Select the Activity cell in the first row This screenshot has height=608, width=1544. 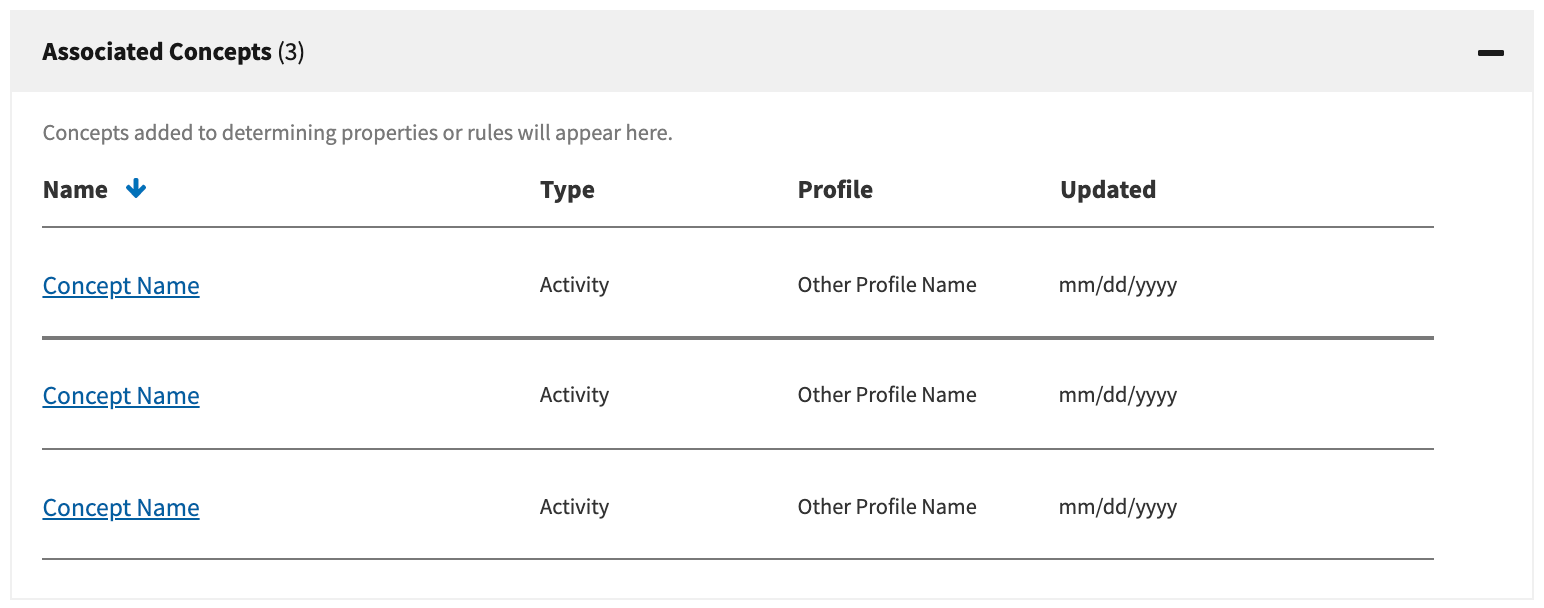tap(574, 285)
